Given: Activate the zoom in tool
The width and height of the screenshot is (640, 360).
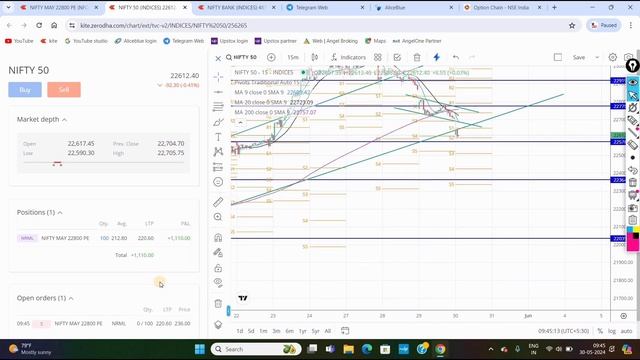Looking at the screenshot, I should [218, 217].
